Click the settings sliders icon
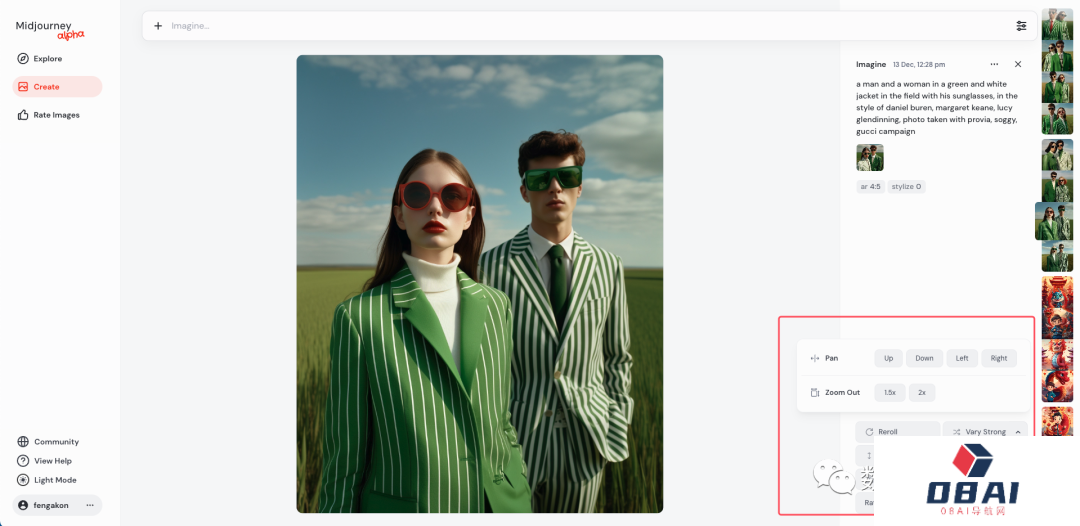This screenshot has width=1080, height=526. point(1021,26)
